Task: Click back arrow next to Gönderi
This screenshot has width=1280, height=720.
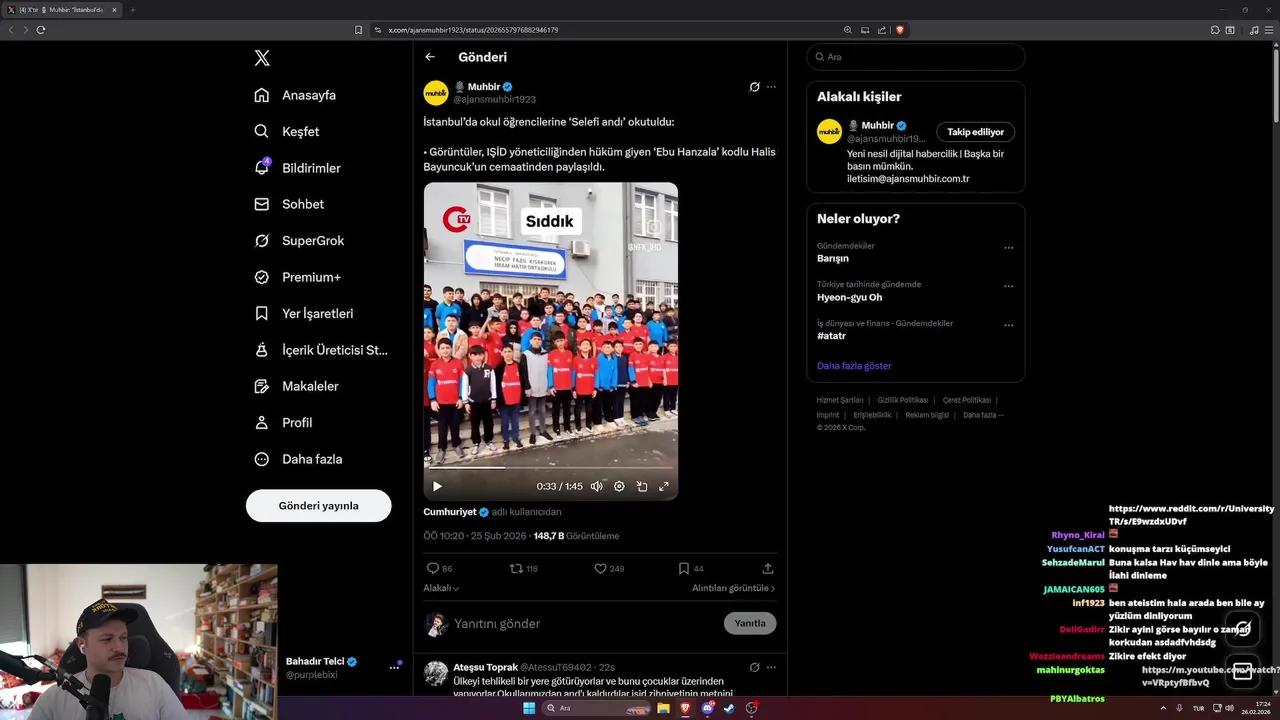Action: [x=430, y=57]
